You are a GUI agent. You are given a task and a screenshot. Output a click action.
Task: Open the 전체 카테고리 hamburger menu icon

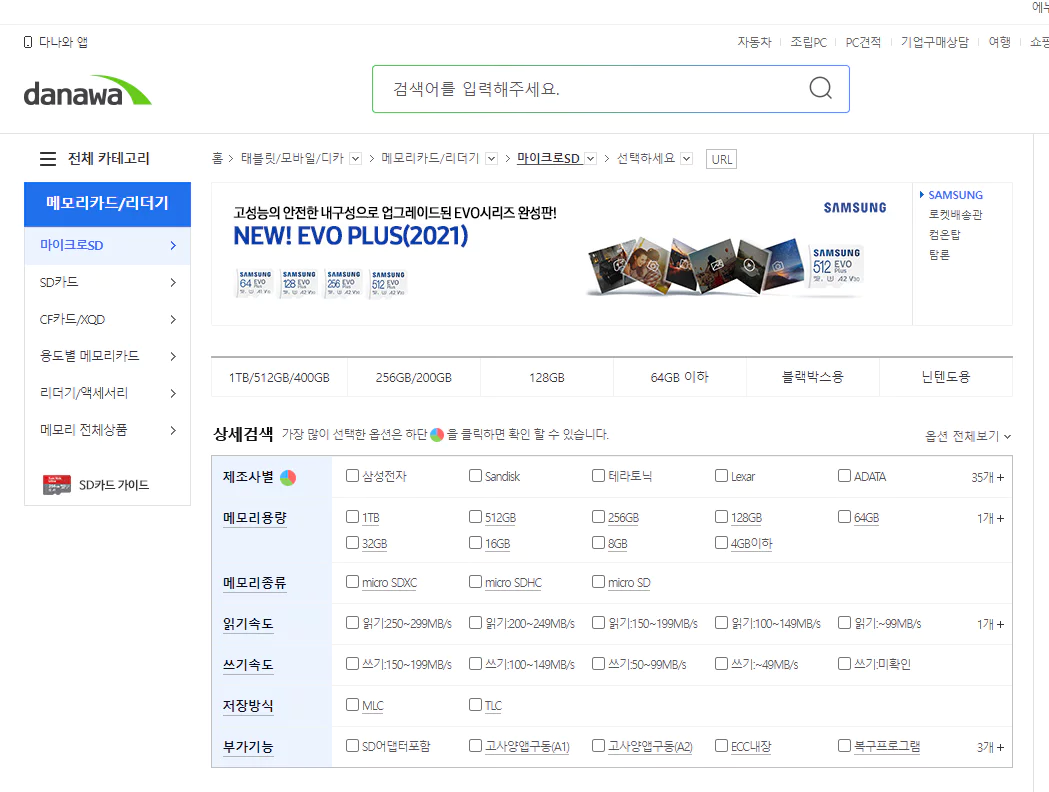[x=47, y=159]
